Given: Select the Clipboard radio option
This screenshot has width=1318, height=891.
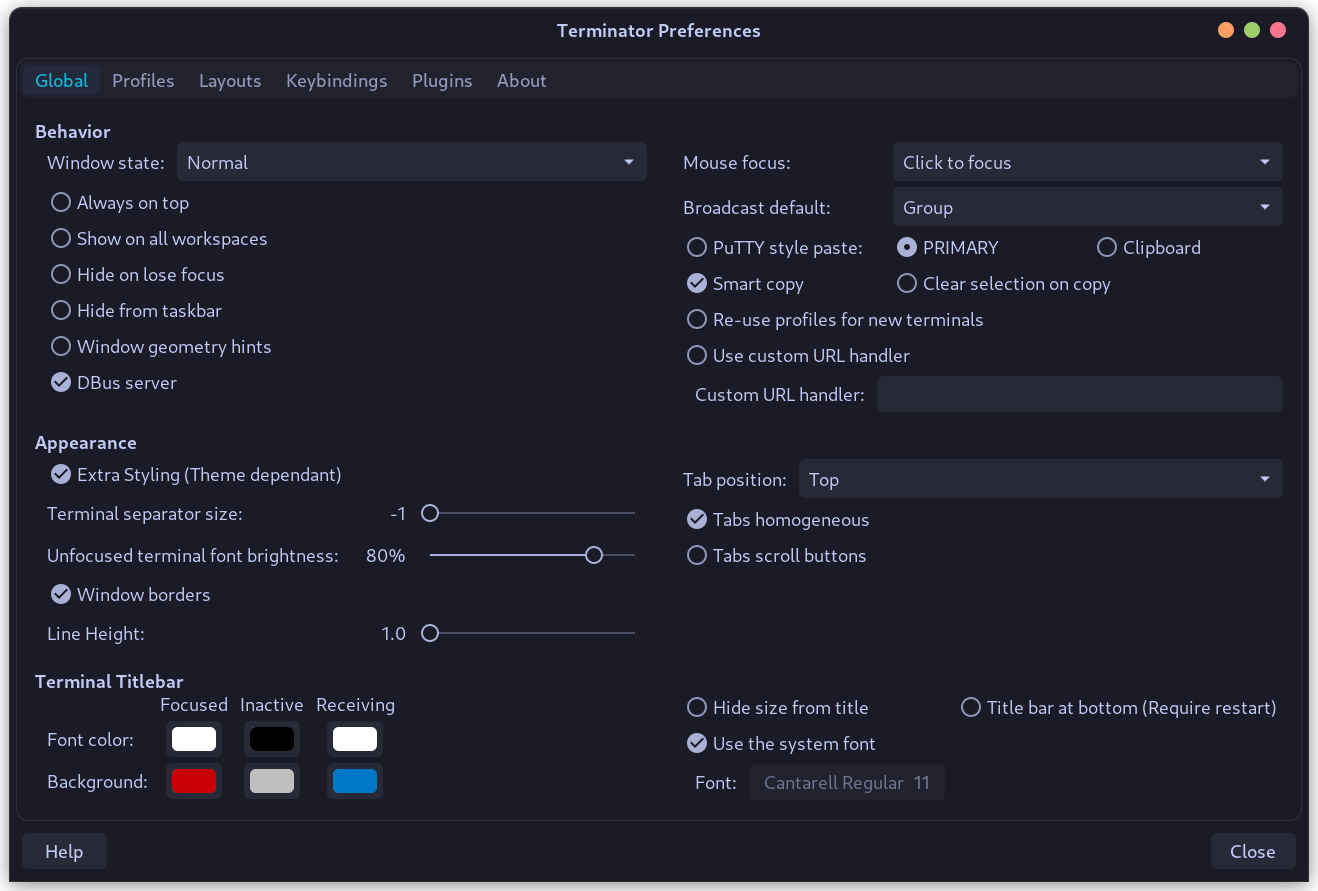Looking at the screenshot, I should coord(1107,248).
